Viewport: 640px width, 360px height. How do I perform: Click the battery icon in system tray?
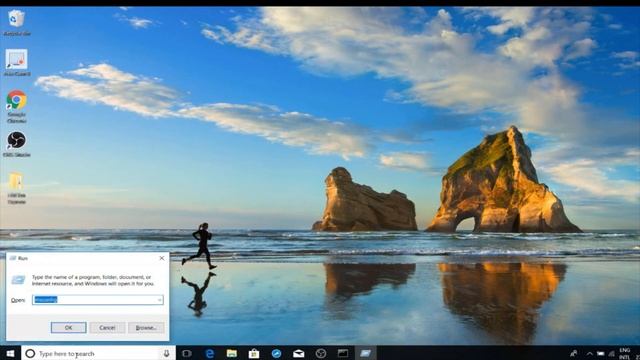(x=601, y=353)
